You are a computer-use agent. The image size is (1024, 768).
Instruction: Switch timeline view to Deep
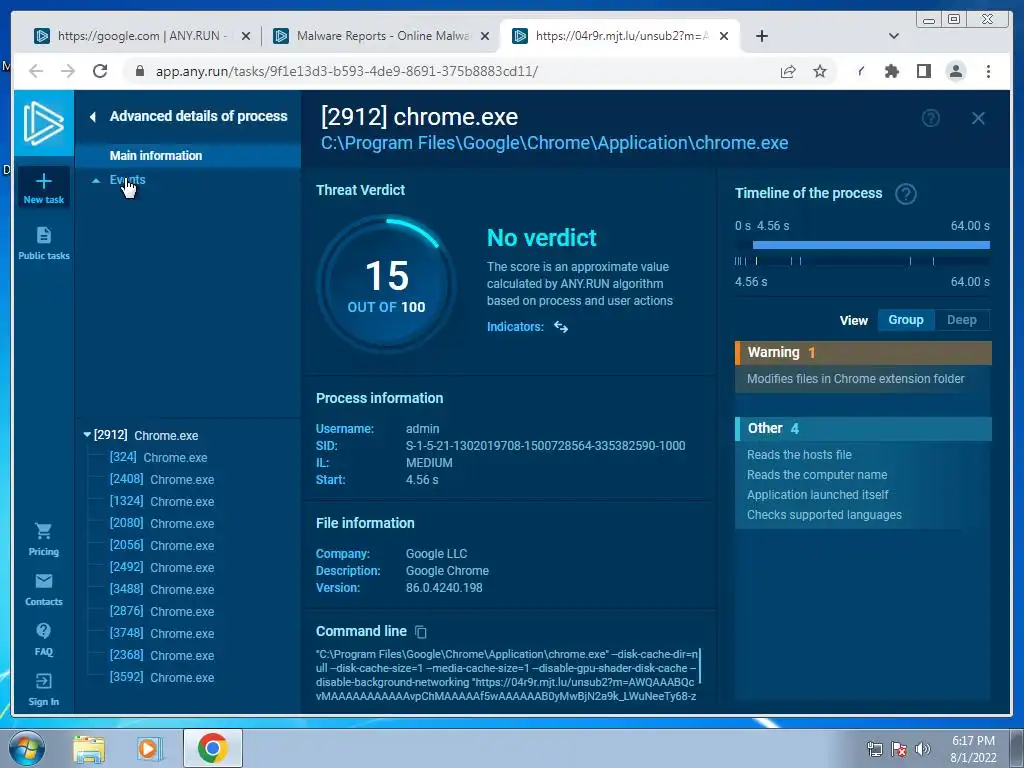pos(961,320)
